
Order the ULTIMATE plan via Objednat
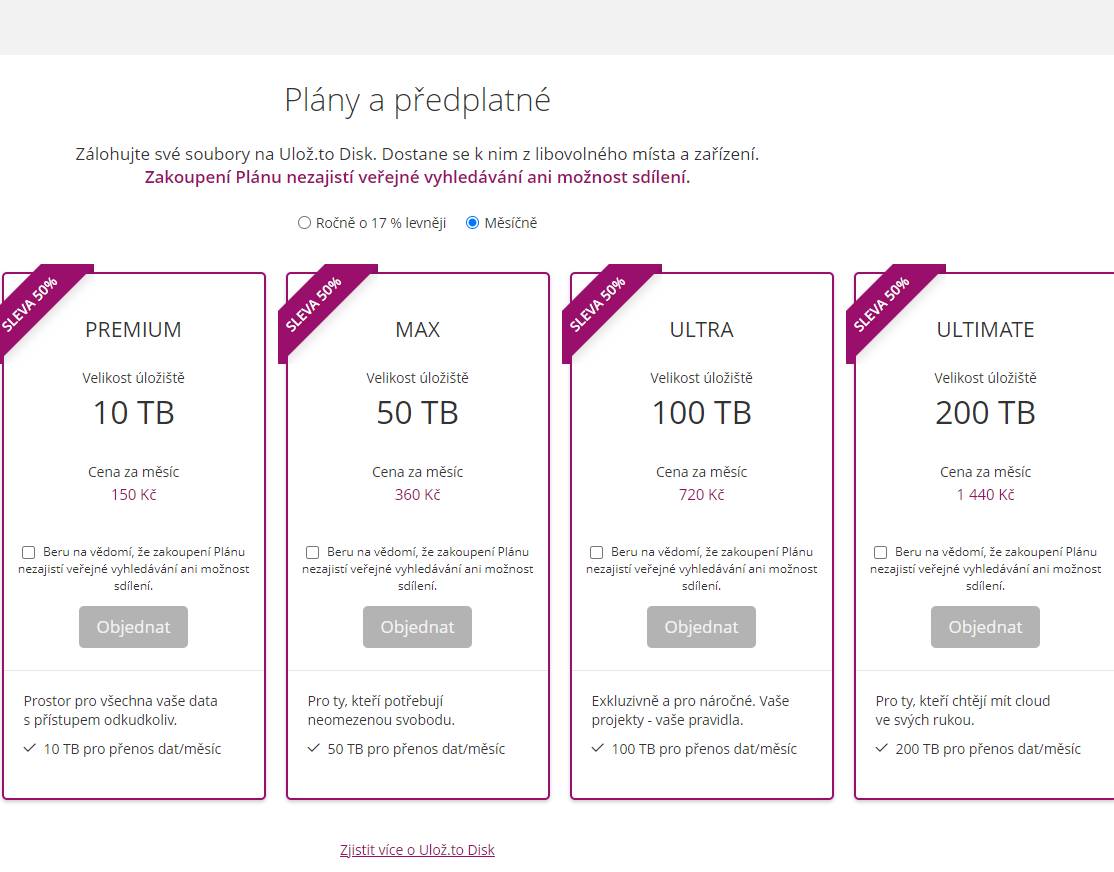pos(985,627)
